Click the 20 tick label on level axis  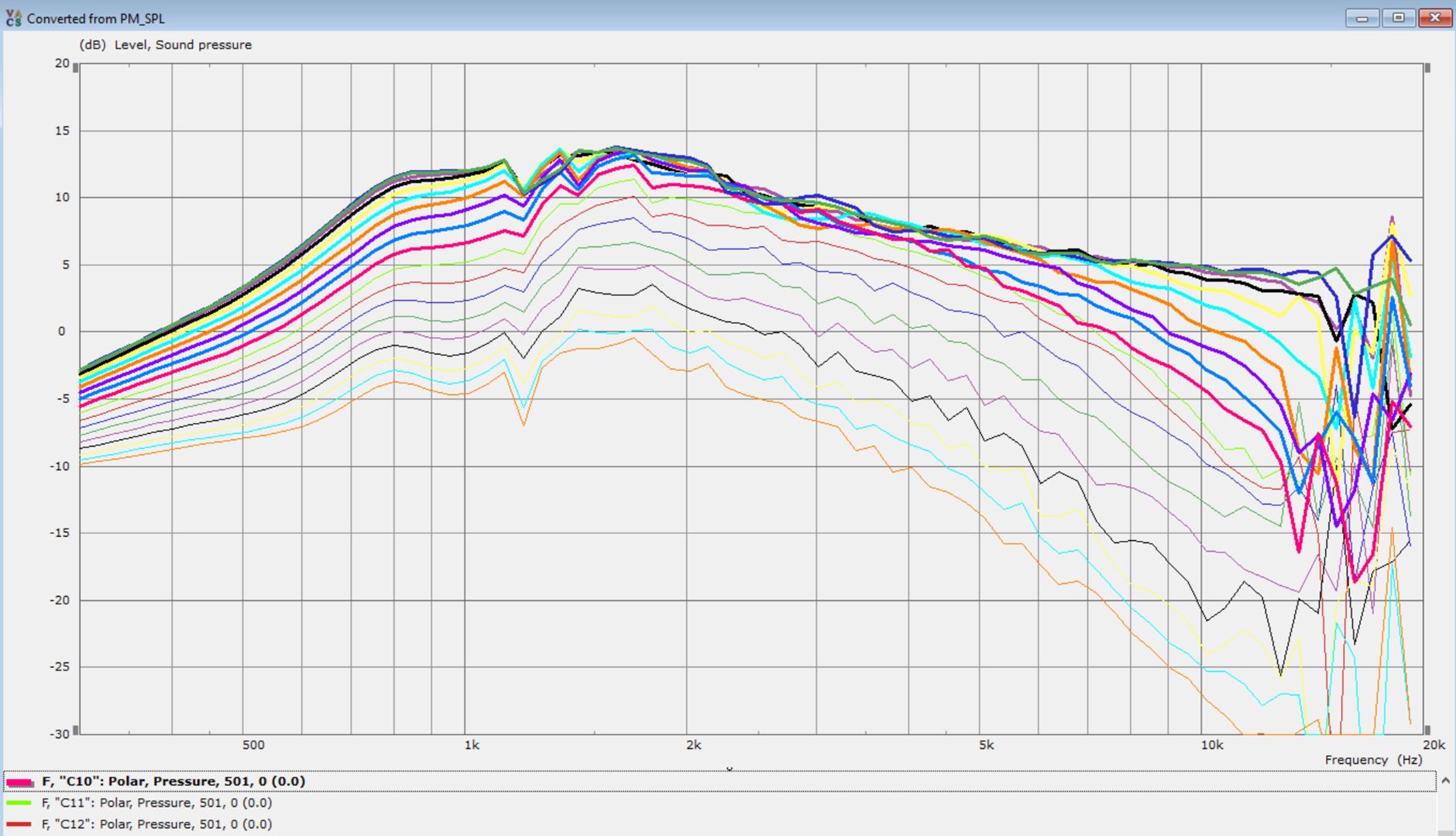pos(62,64)
